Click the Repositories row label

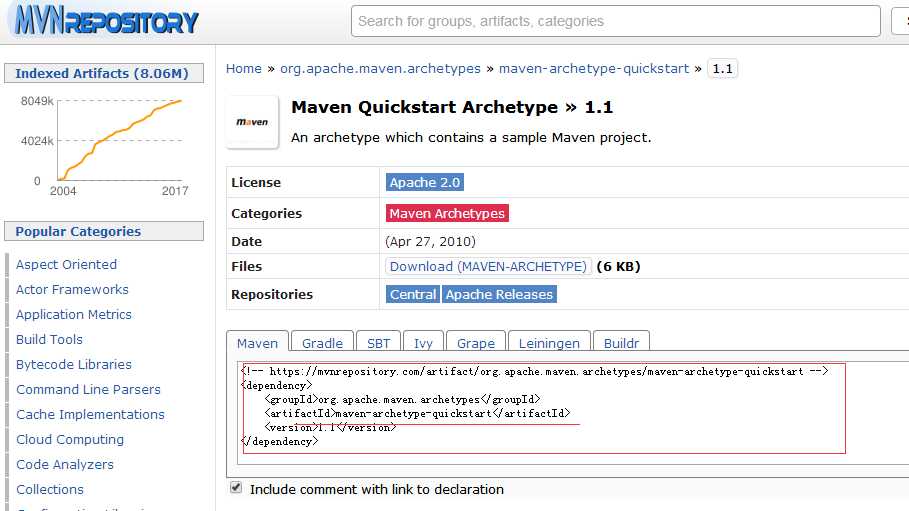point(272,294)
